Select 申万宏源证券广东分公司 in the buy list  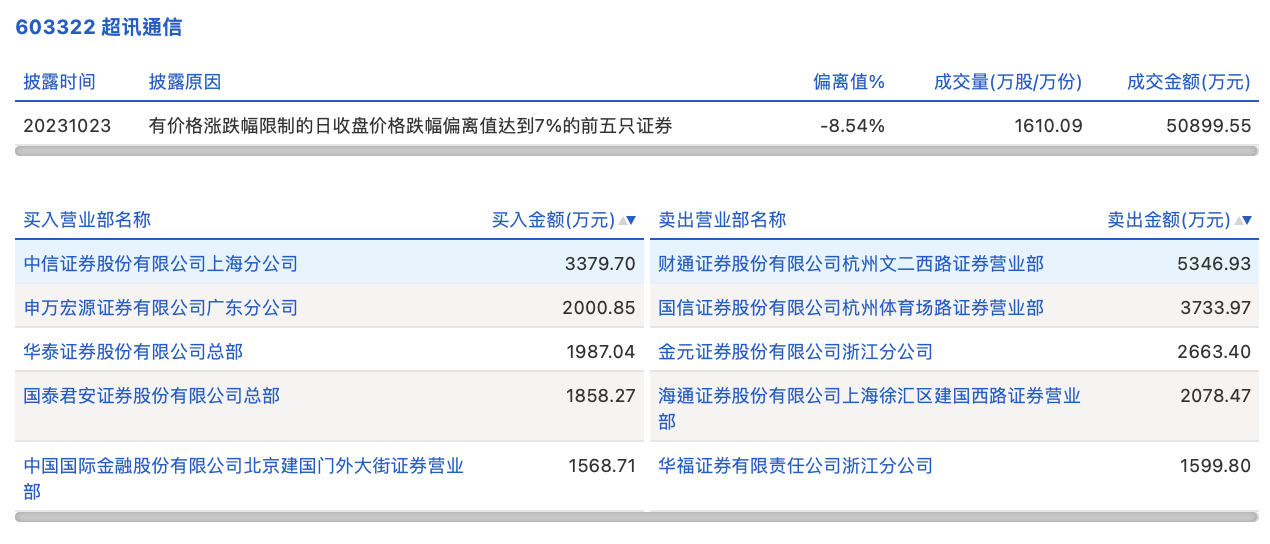click(161, 308)
